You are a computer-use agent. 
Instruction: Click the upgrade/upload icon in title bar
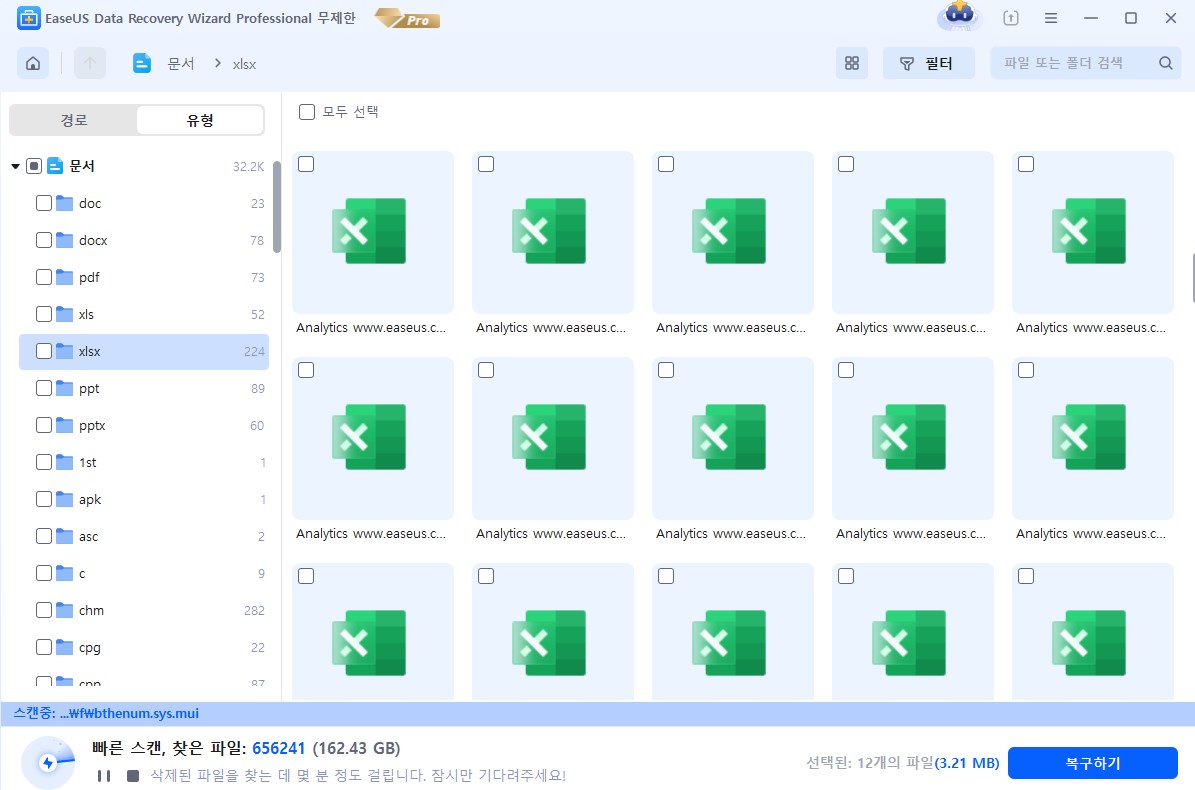(x=1011, y=18)
